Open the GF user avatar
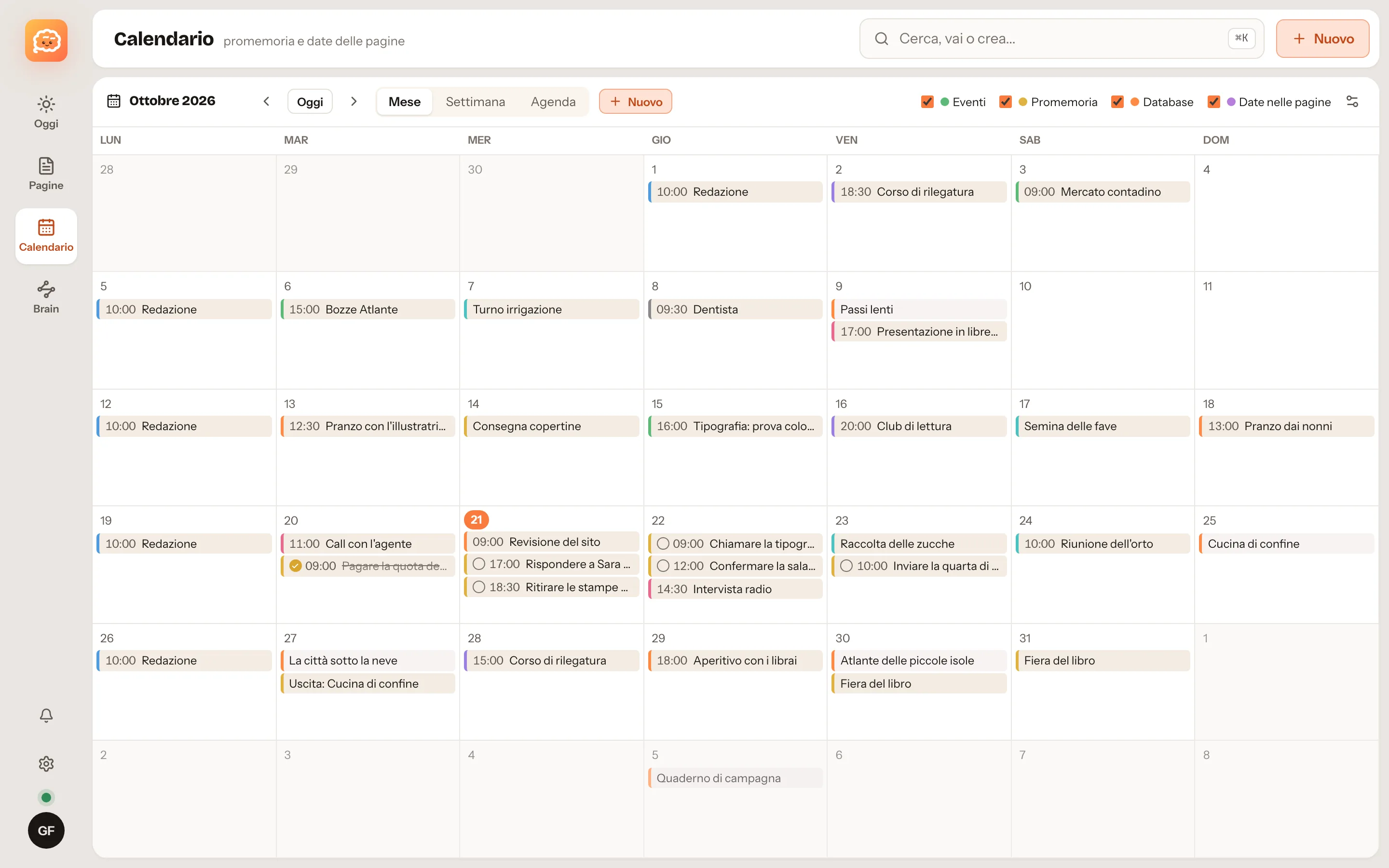 [46, 830]
